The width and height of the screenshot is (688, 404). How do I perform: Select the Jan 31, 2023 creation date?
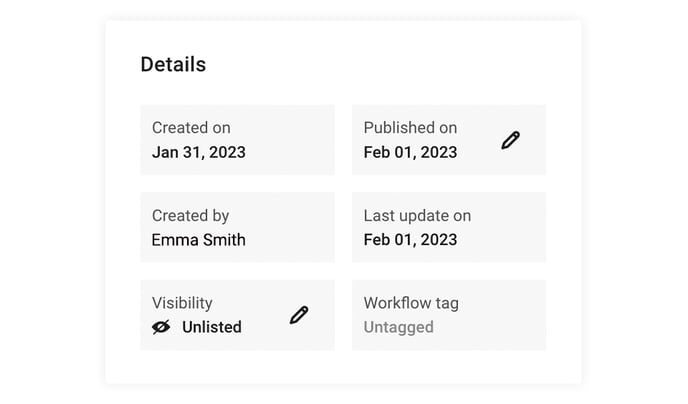pyautogui.click(x=199, y=152)
